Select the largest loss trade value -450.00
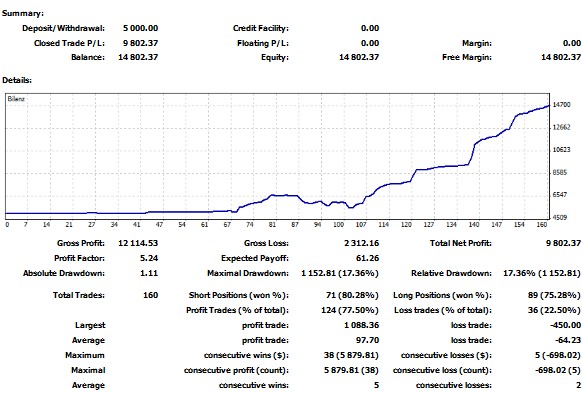Screen dimensions: 582x393 pos(565,325)
